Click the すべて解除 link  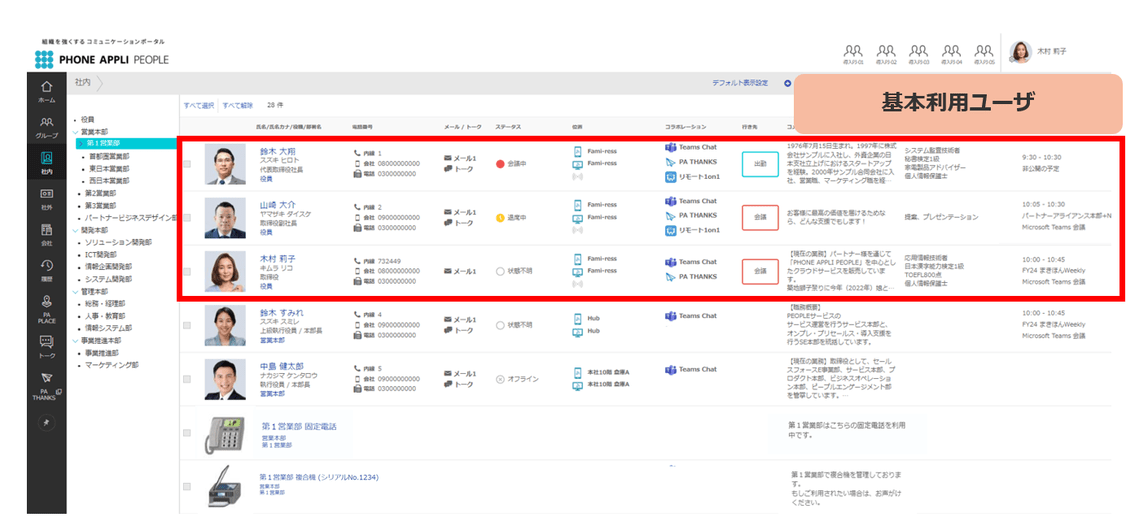pos(238,105)
